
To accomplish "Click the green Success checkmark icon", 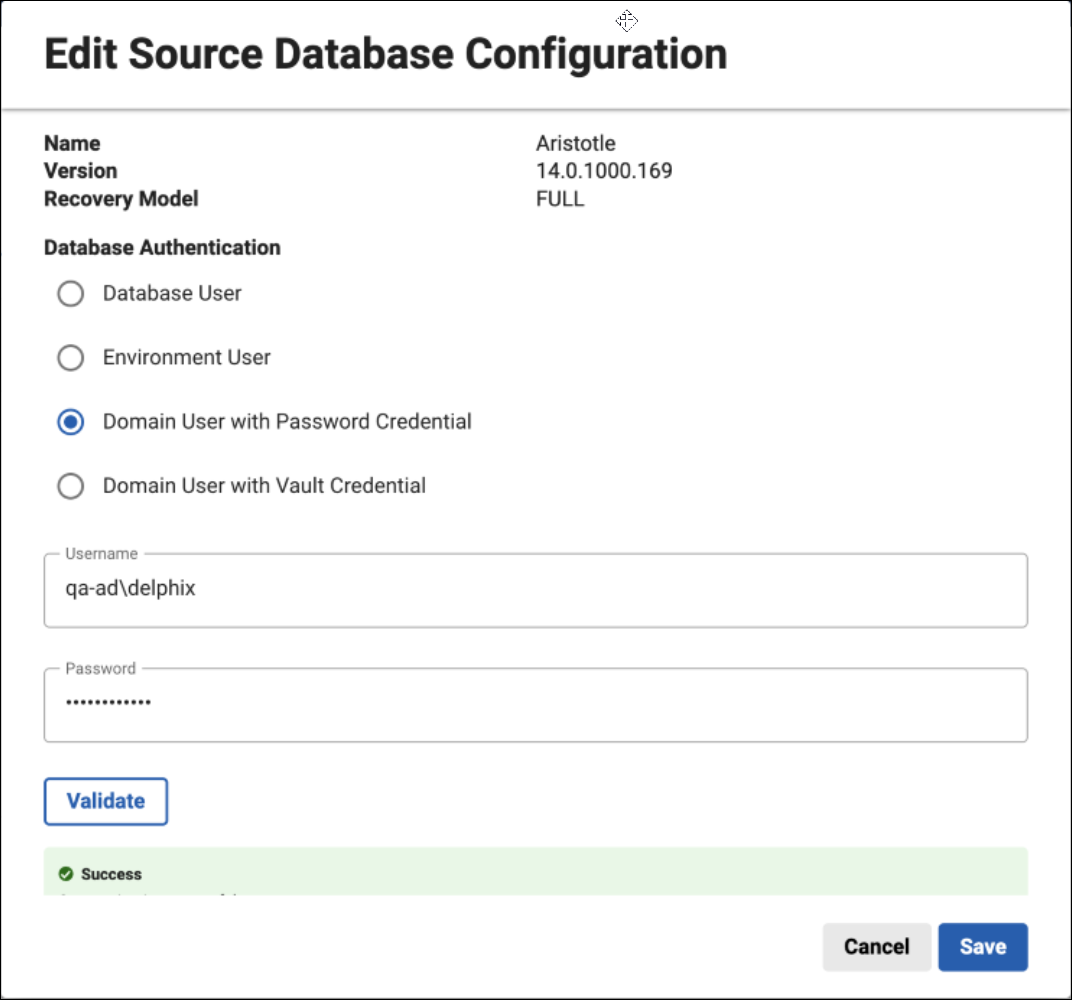I will click(66, 874).
